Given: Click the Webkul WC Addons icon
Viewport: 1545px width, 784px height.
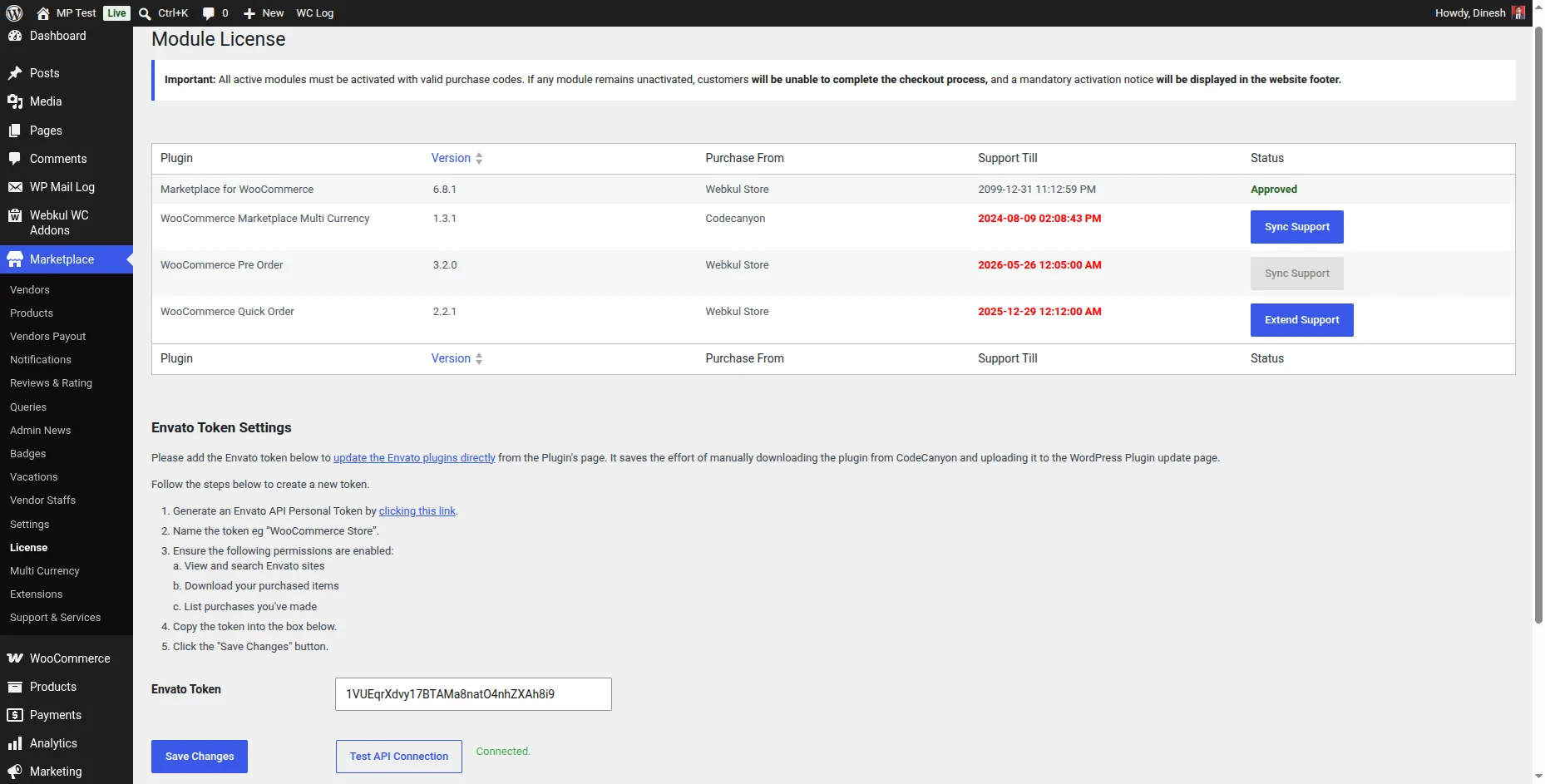Looking at the screenshot, I should [x=15, y=215].
